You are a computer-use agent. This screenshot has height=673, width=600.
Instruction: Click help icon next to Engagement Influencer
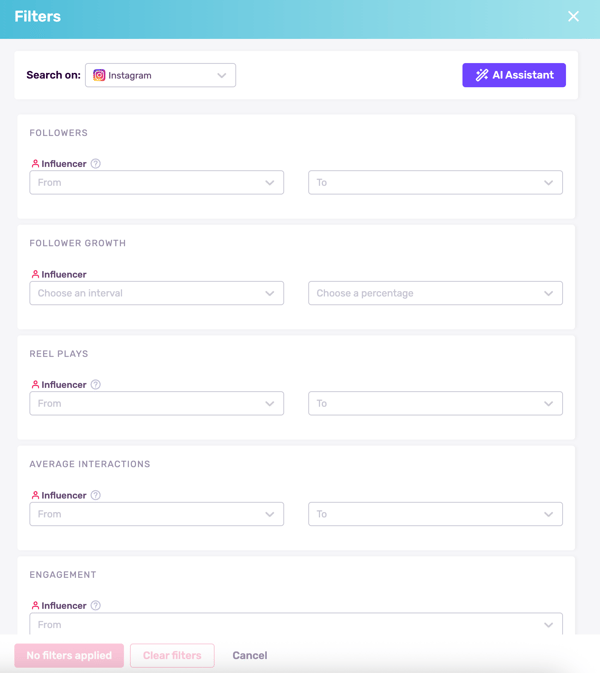(x=96, y=606)
